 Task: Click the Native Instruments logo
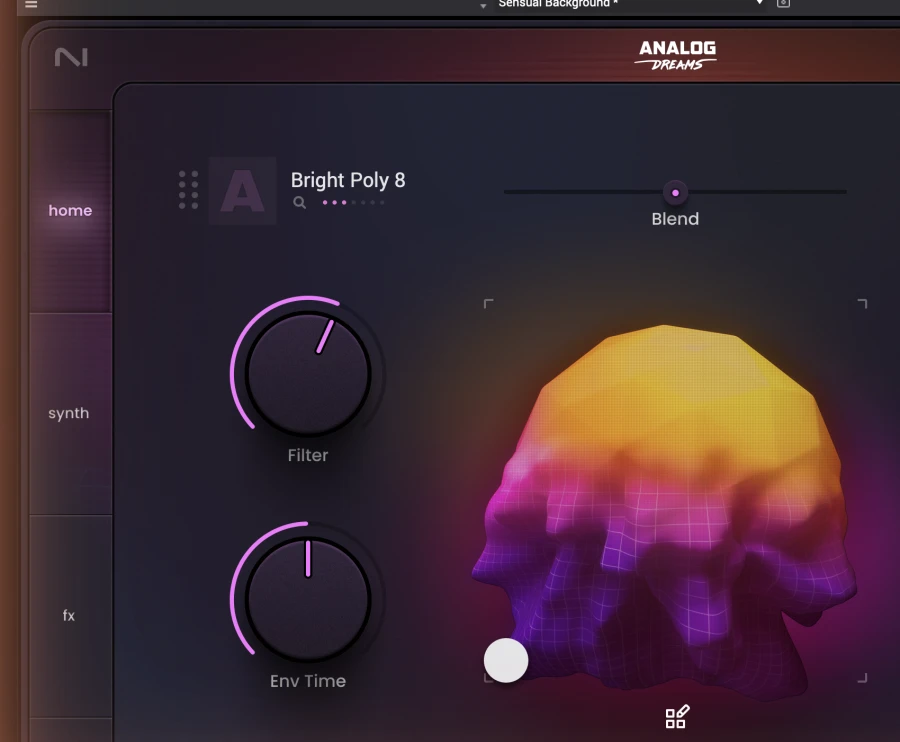[x=71, y=57]
